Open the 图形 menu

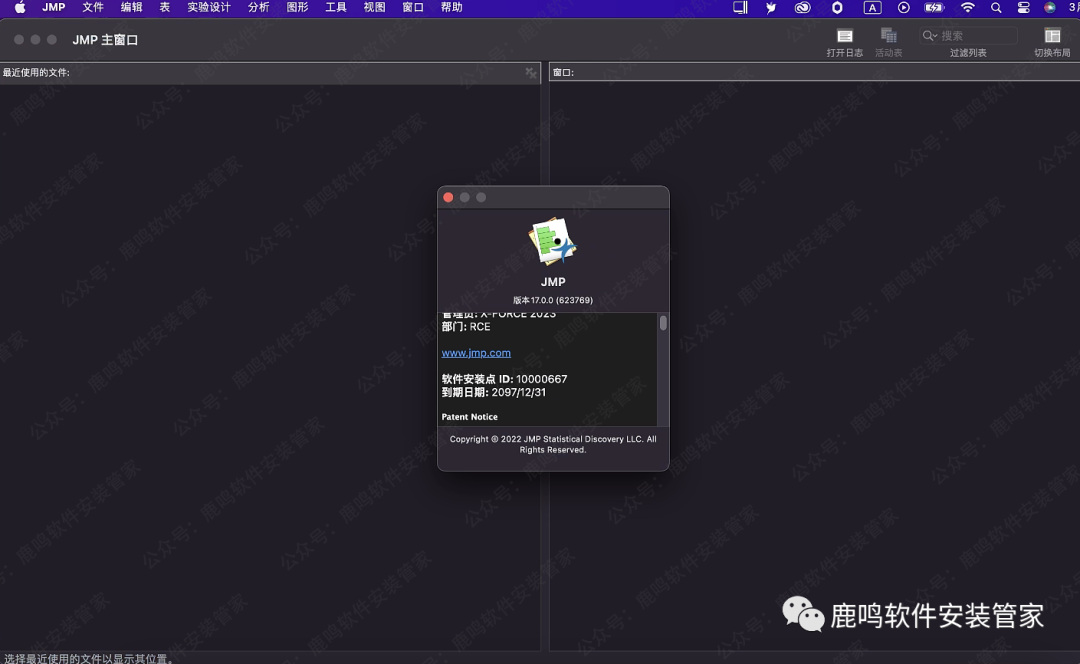(x=297, y=8)
